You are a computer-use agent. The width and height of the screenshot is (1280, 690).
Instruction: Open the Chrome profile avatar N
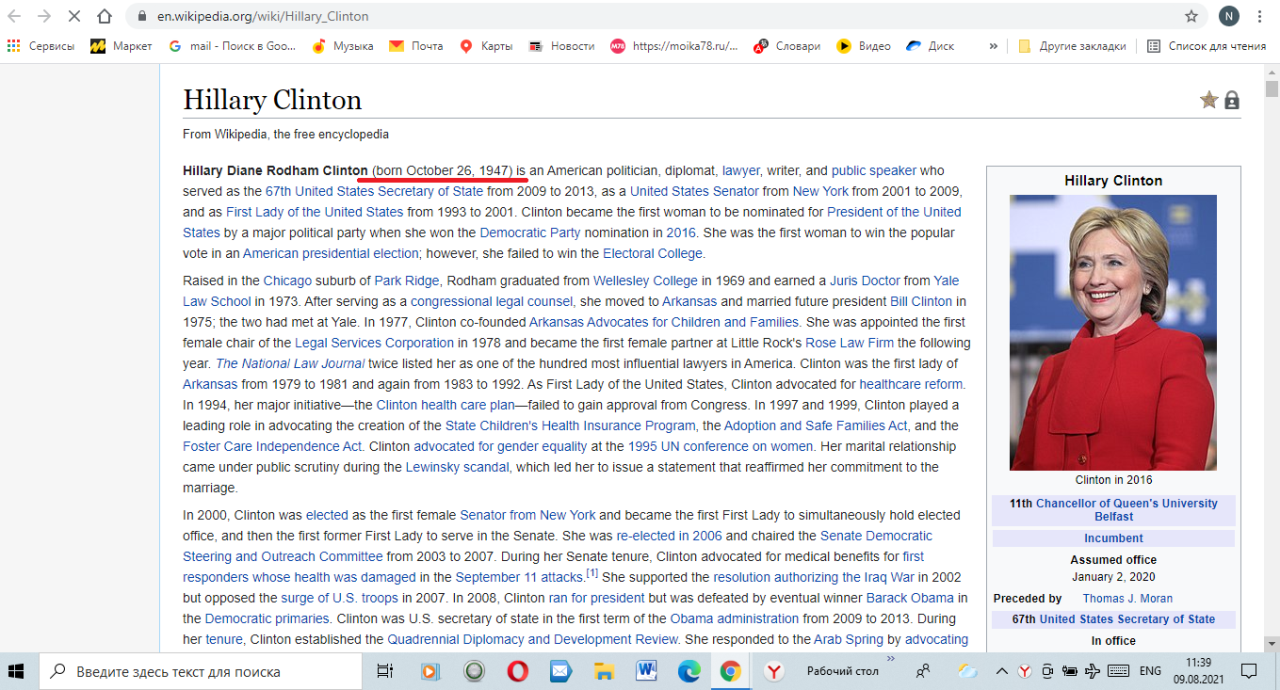(1229, 16)
